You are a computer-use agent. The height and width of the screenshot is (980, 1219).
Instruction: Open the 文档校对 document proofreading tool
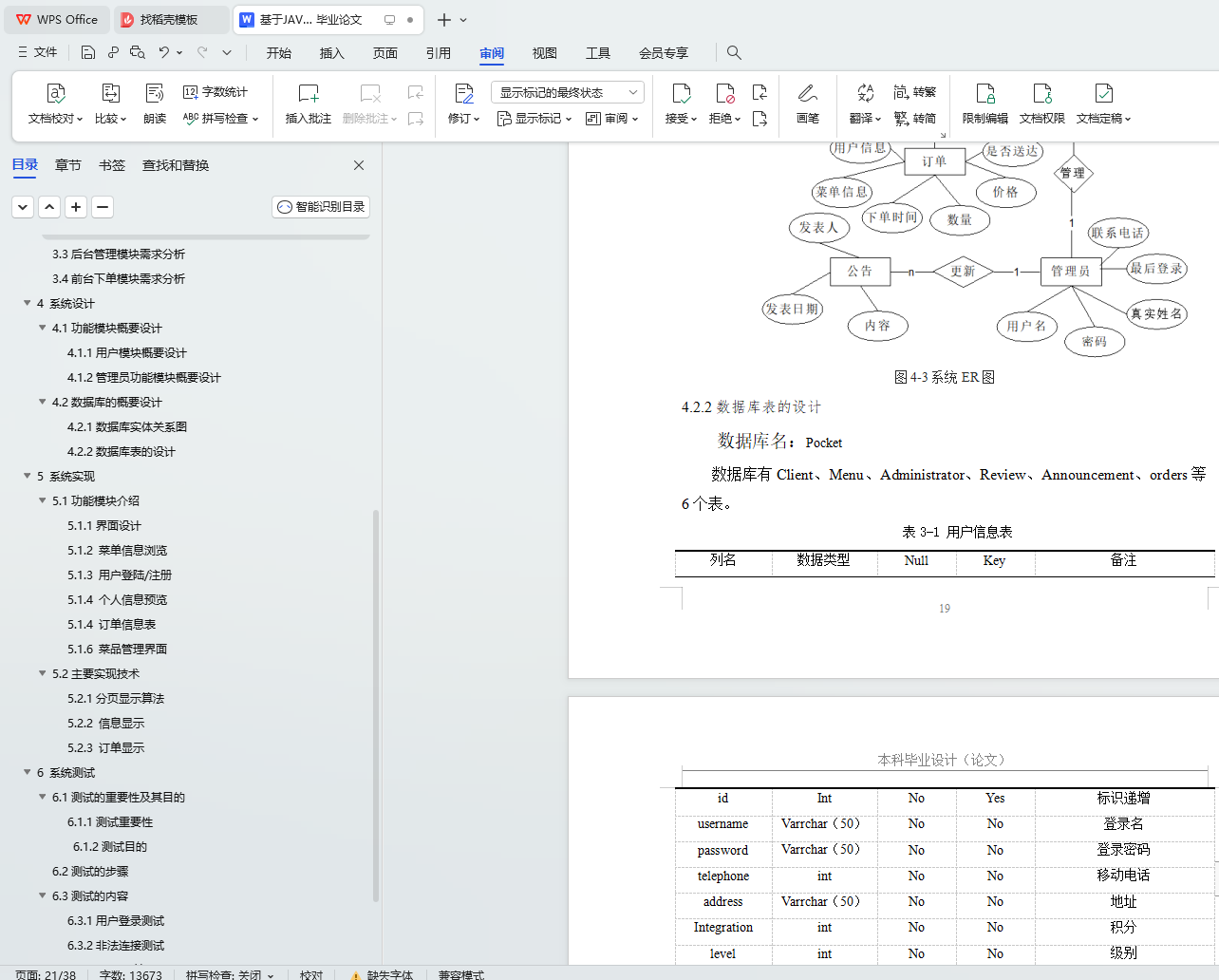coord(54,104)
